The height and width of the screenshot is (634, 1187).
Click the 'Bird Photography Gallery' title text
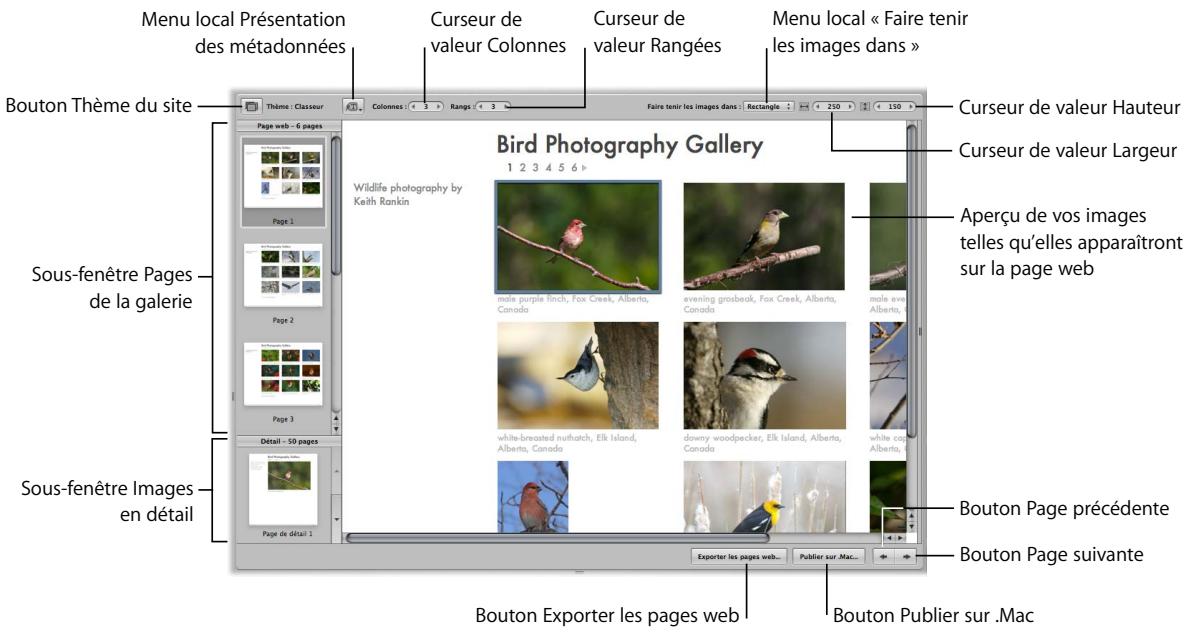pos(630,145)
